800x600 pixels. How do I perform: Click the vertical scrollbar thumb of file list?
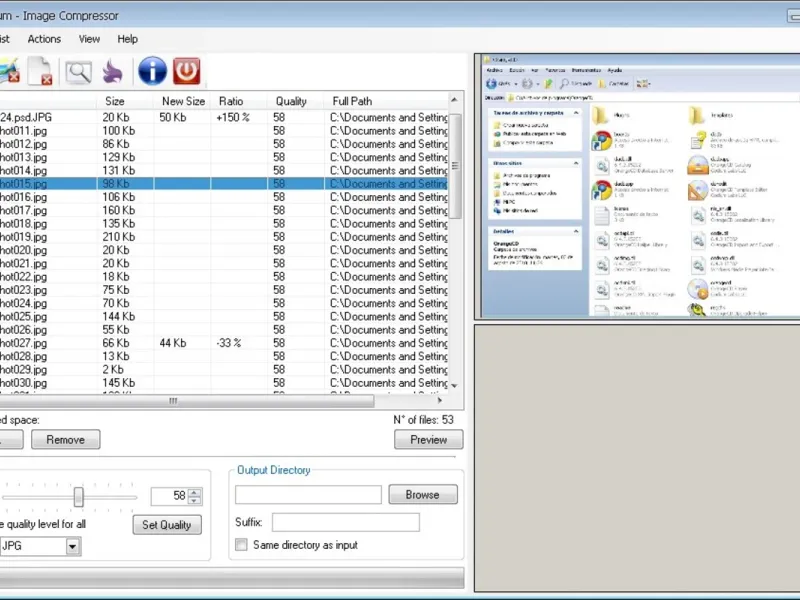pyautogui.click(x=455, y=166)
